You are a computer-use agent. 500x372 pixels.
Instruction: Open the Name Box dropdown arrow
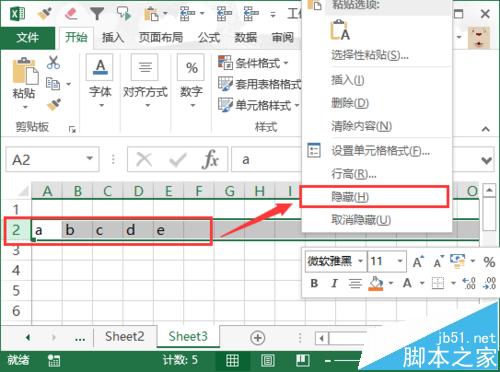[89, 158]
